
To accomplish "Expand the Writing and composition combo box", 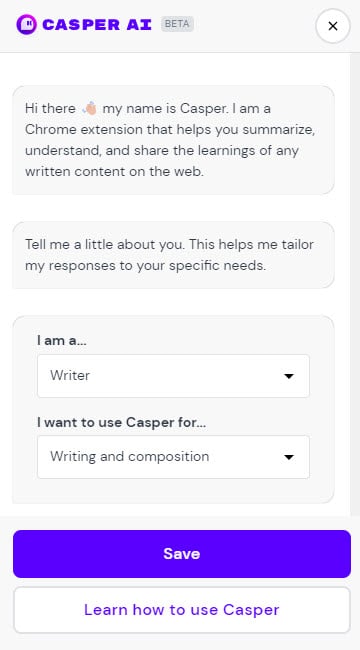I will tap(173, 457).
